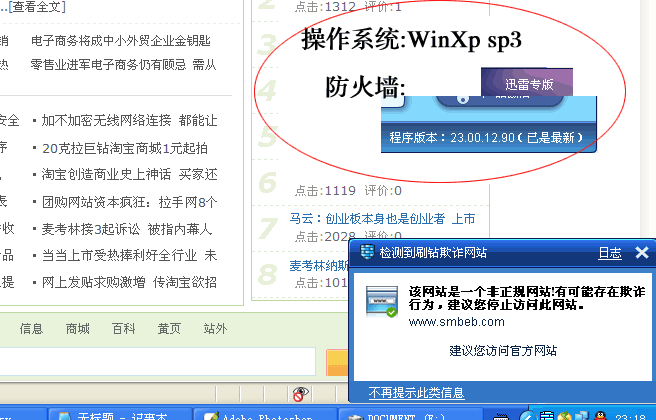
Task: Switch to the 站外 search tab
Action: (215, 329)
